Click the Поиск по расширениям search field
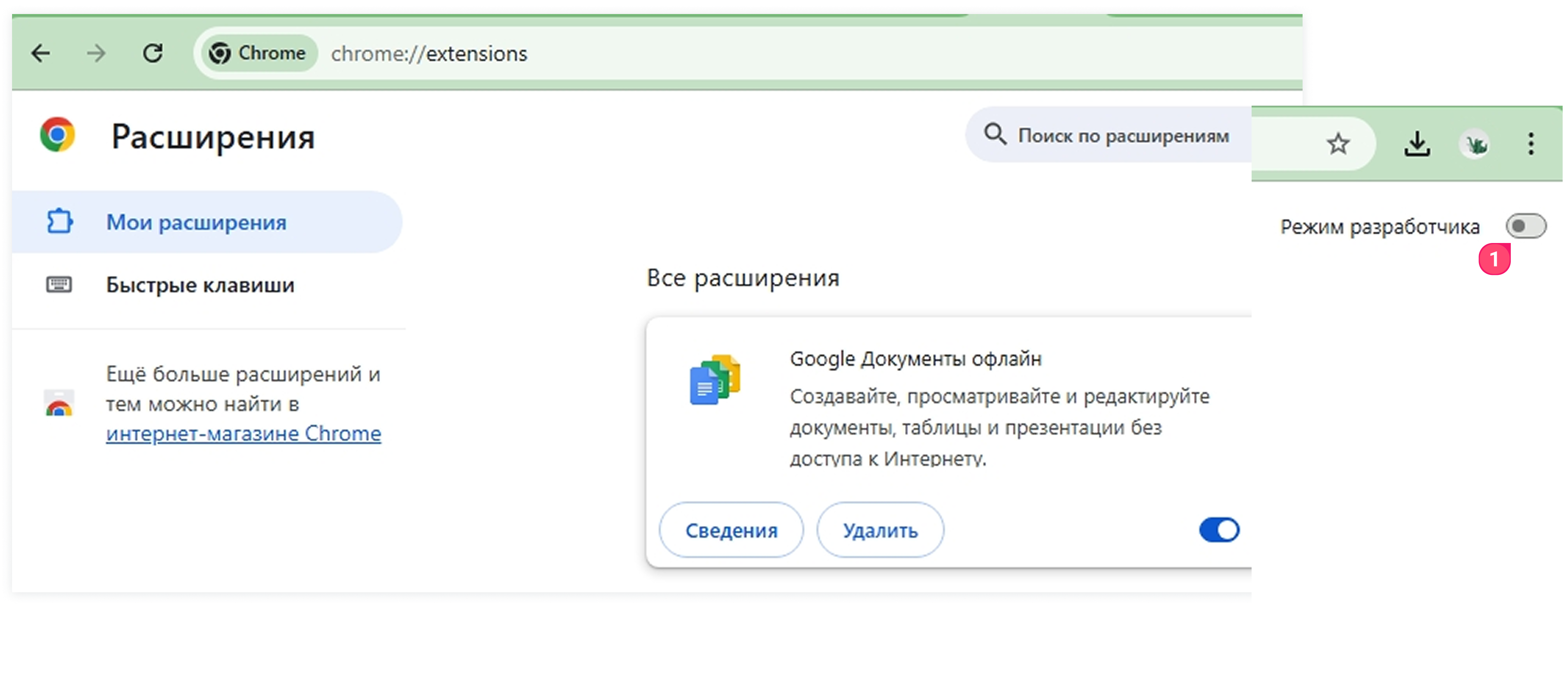The image size is (1568, 683). (1109, 135)
